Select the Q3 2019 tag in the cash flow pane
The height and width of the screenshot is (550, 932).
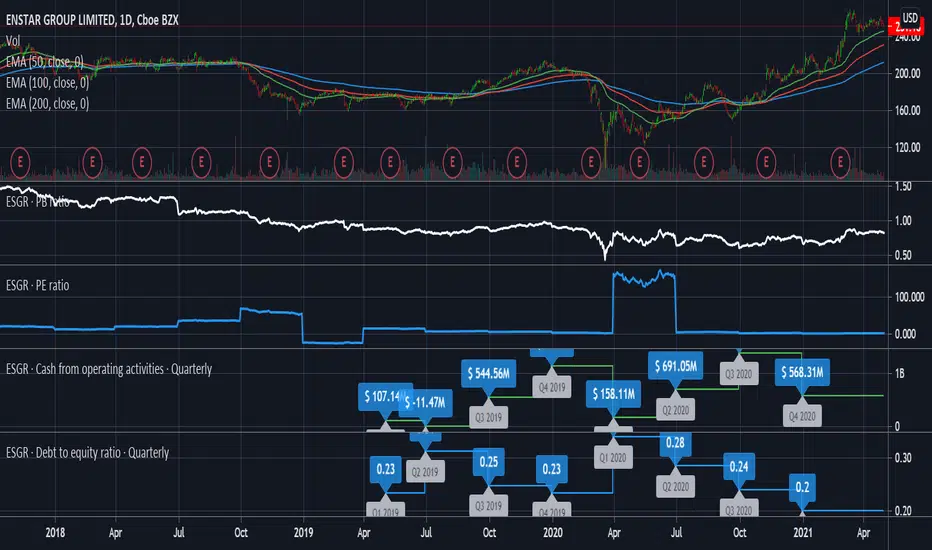point(489,417)
